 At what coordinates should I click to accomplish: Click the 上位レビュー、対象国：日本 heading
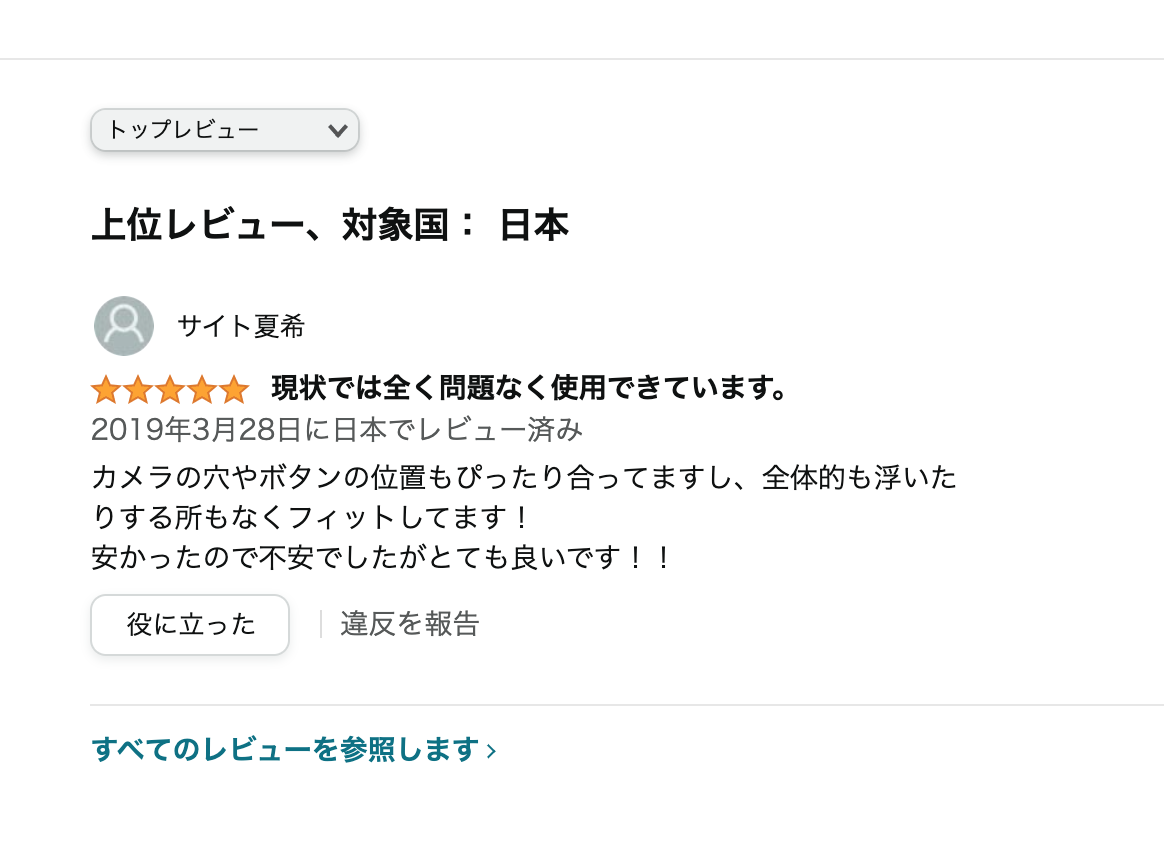point(330,226)
